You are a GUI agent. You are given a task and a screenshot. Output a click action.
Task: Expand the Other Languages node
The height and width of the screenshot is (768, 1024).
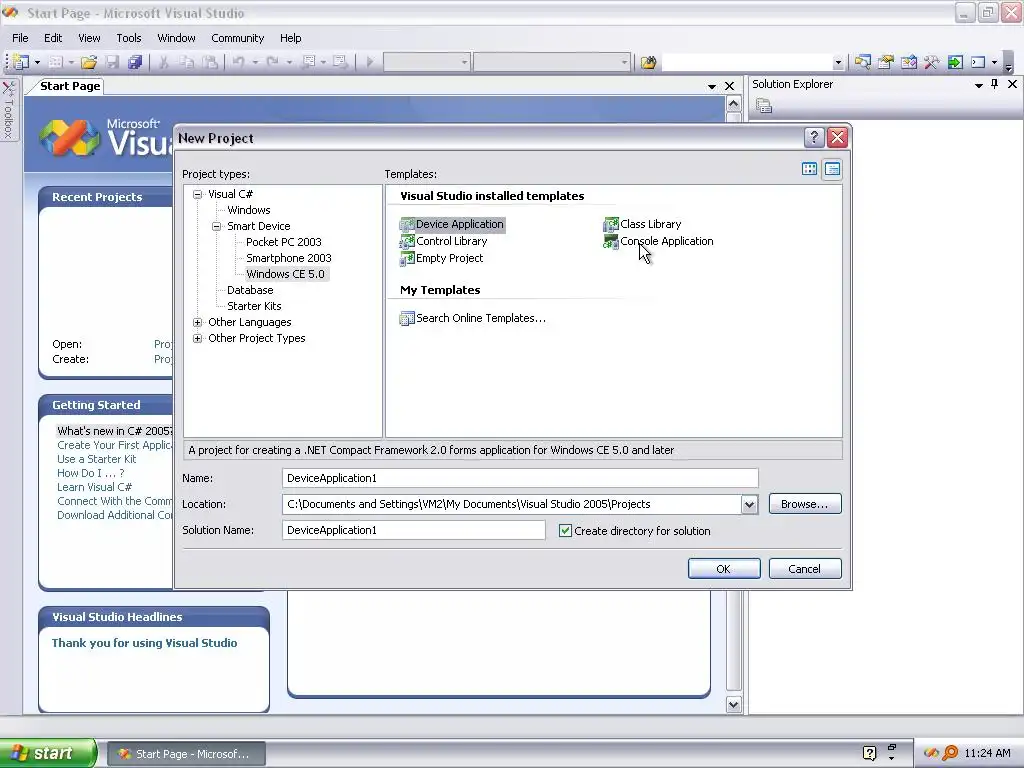point(197,322)
